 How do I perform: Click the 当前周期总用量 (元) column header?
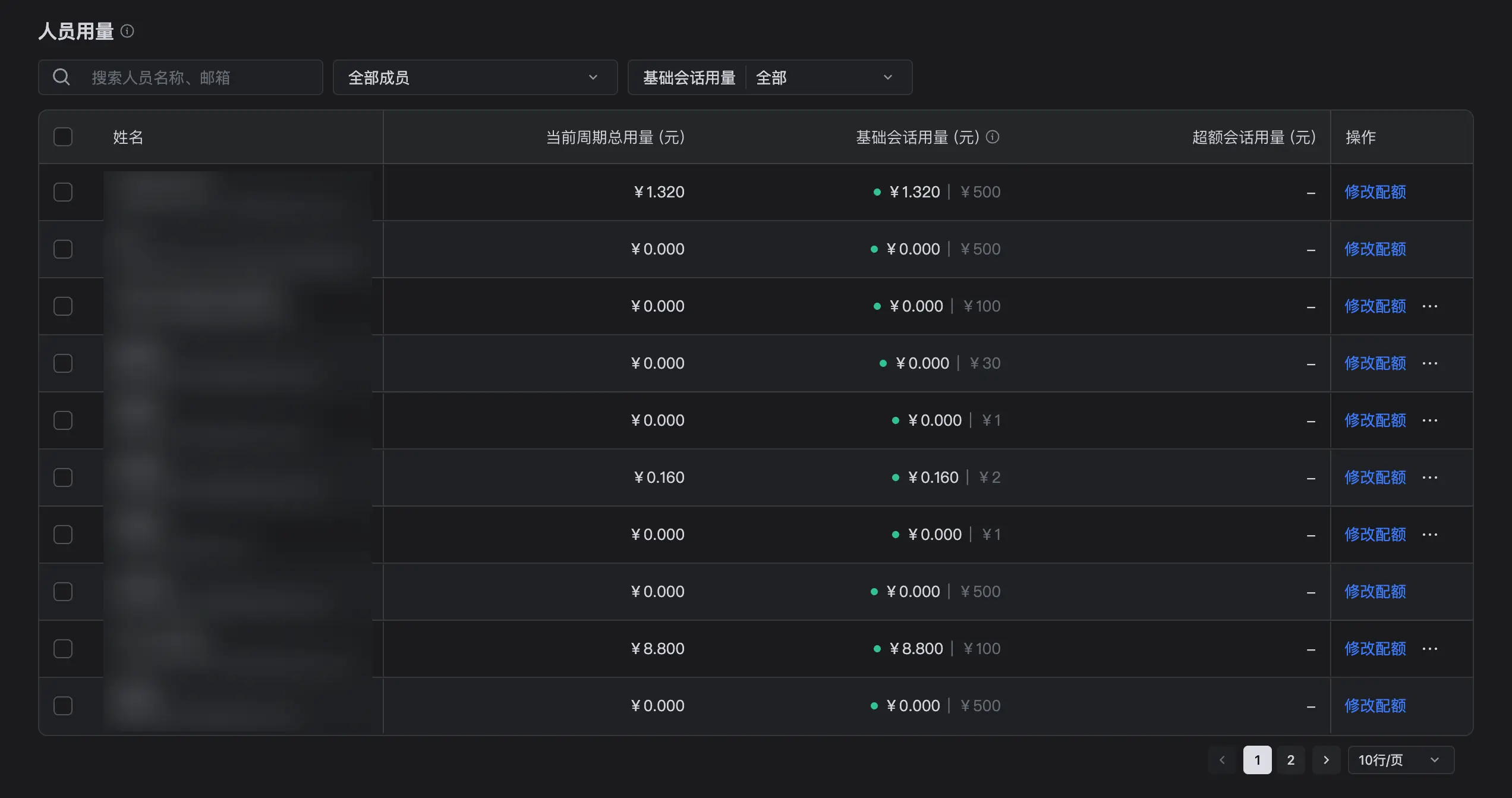click(615, 137)
